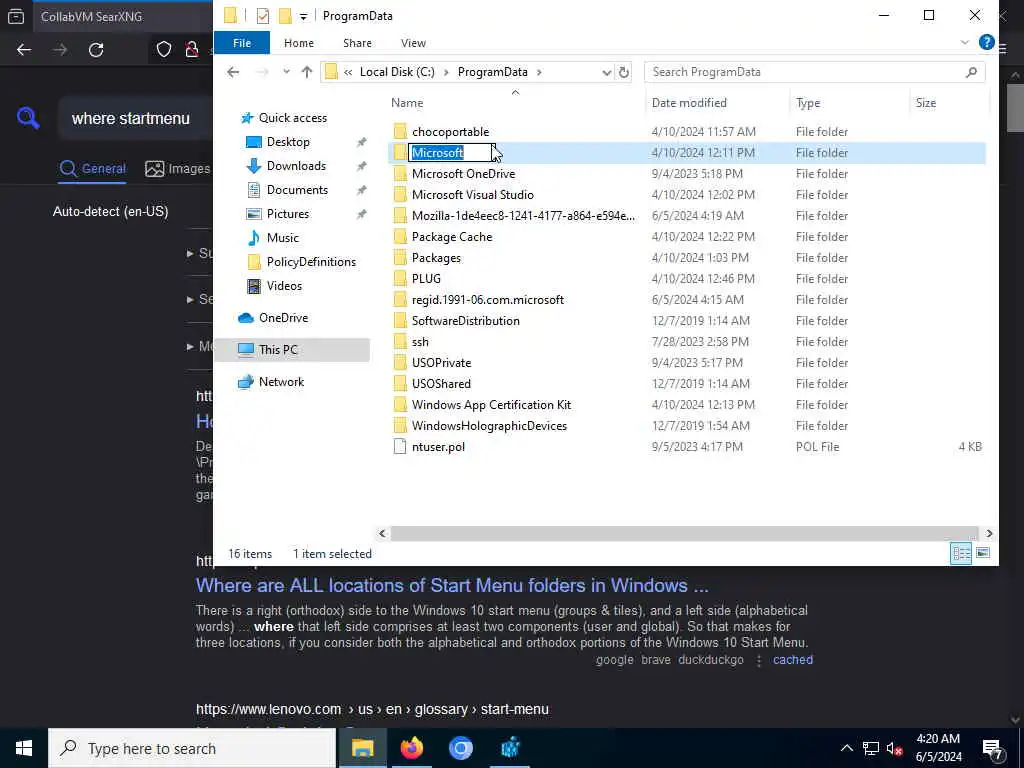Reload the page in the browser
The height and width of the screenshot is (768, 1024).
96,50
